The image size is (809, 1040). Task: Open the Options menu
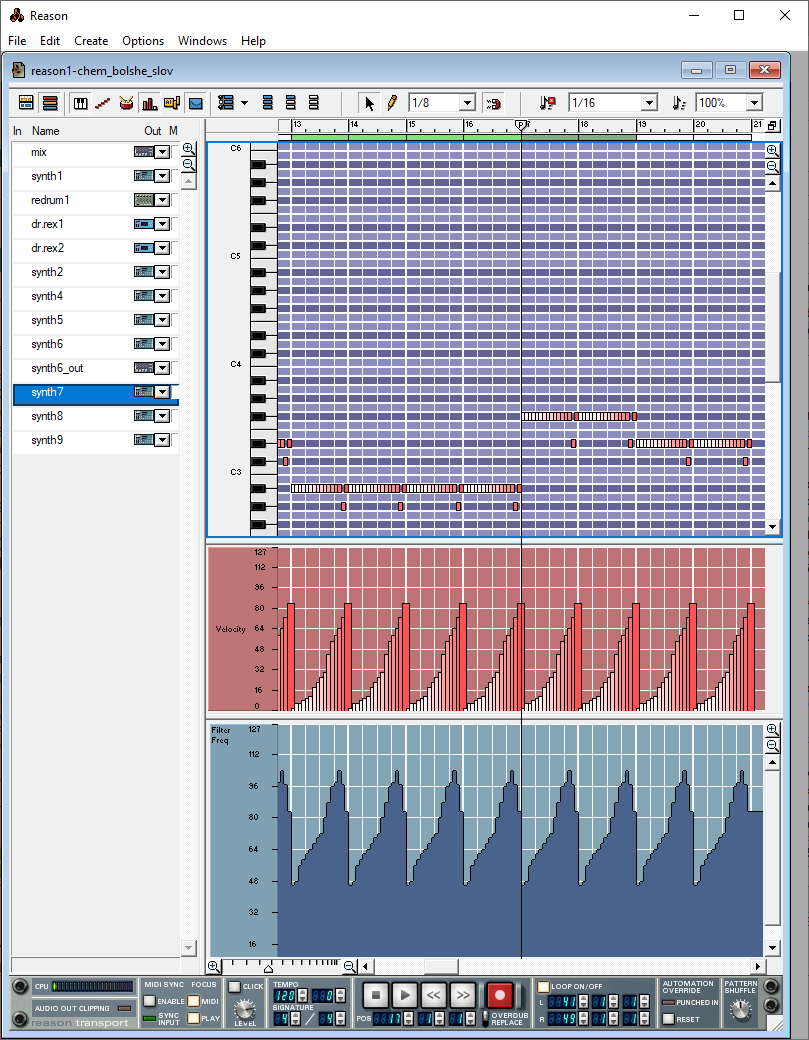143,41
